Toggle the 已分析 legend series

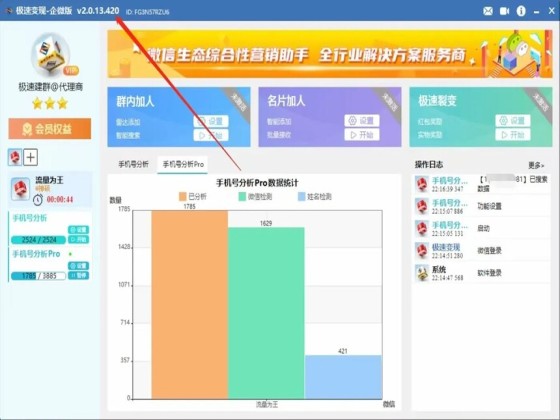pos(192,196)
